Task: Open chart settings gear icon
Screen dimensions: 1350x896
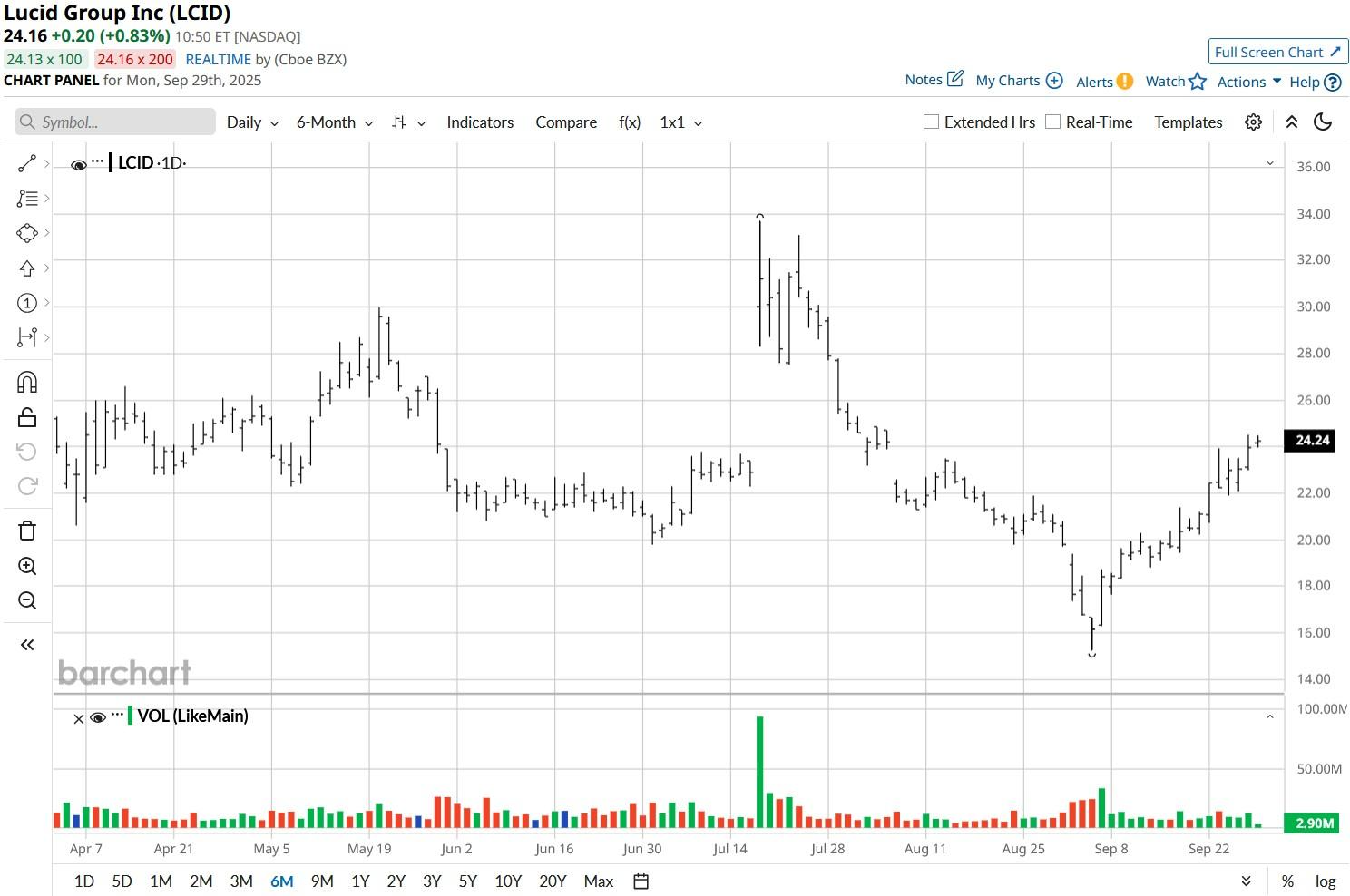Action: (1253, 122)
